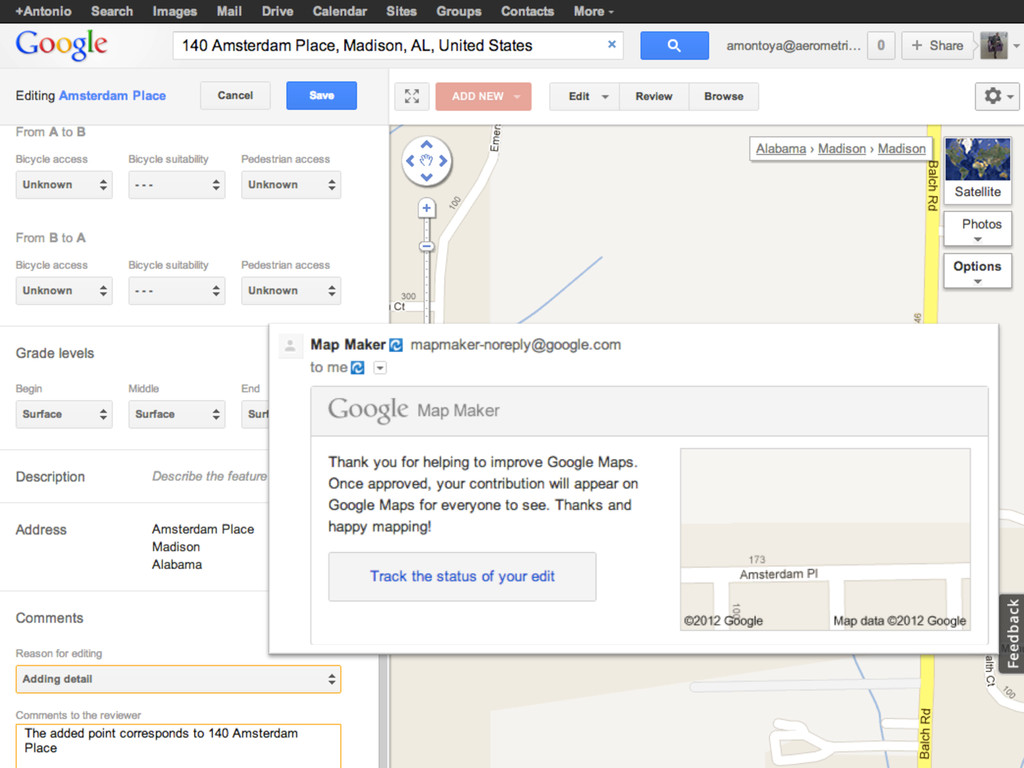Click the last Madison breadcrumb link
This screenshot has width=1024, height=768.
[901, 149]
